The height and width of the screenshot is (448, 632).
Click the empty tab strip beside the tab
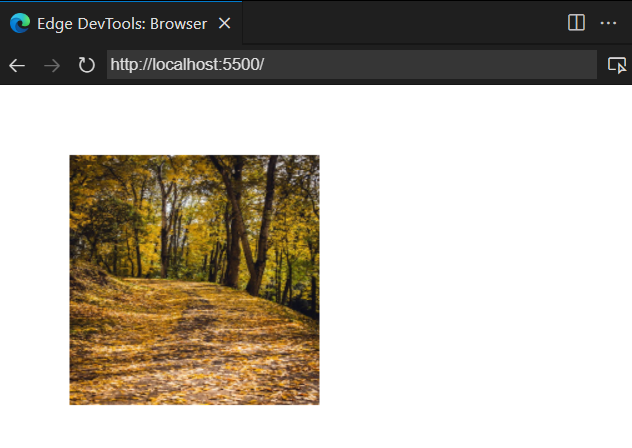pos(400,22)
